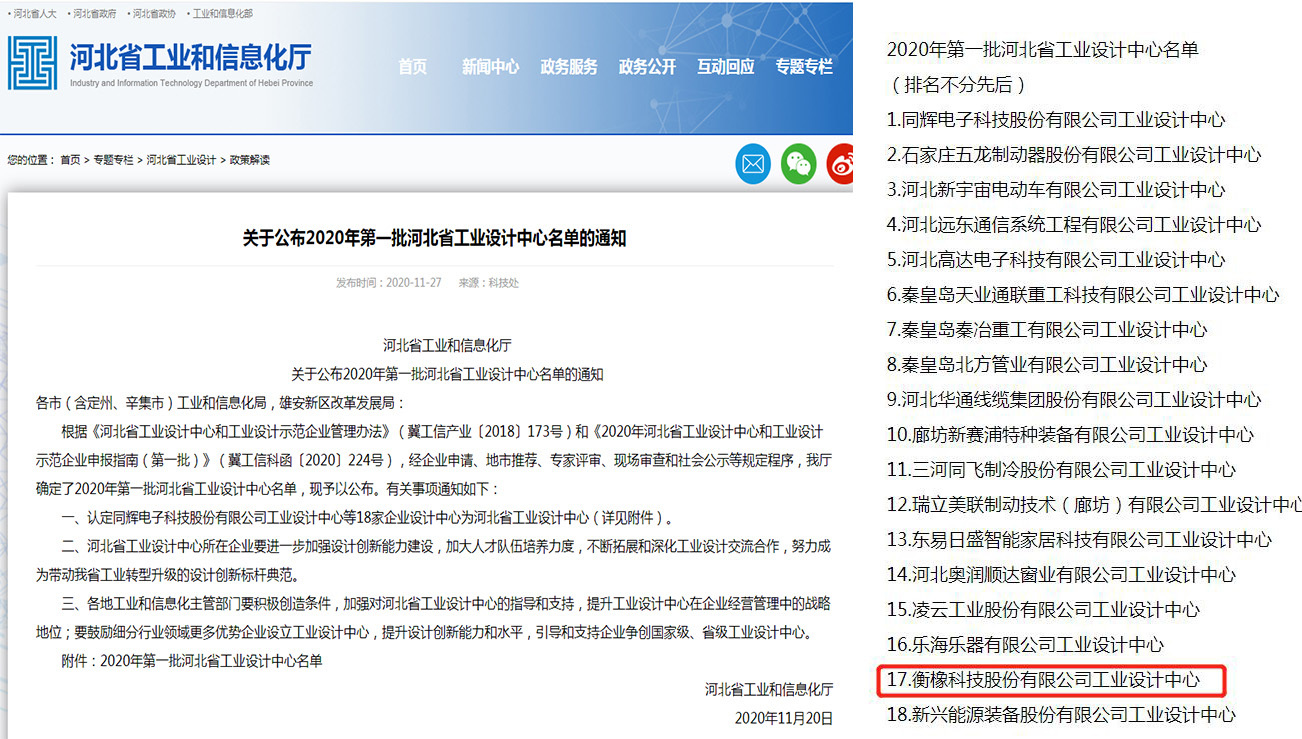1302x739 pixels.
Task: Select entry 18.新兴能源装备股份有限公司
Action: click(x=1061, y=714)
